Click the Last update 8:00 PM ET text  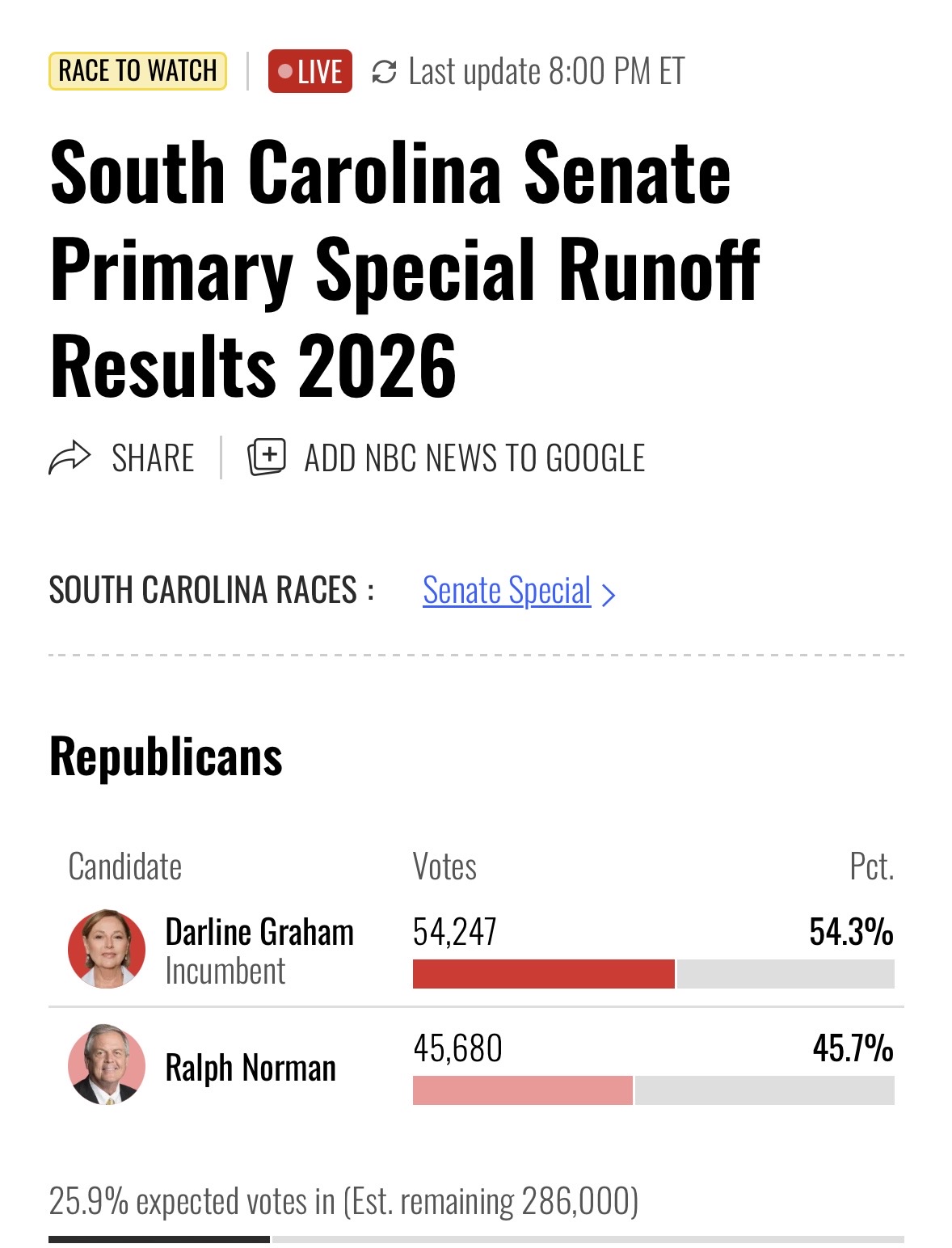click(x=546, y=72)
